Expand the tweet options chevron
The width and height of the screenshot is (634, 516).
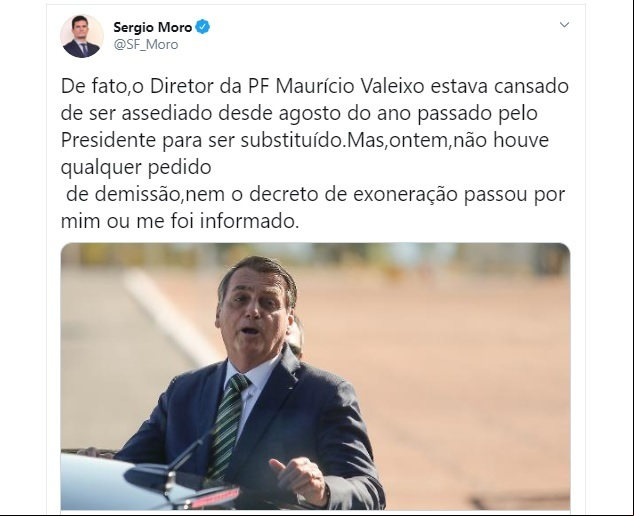[564, 25]
